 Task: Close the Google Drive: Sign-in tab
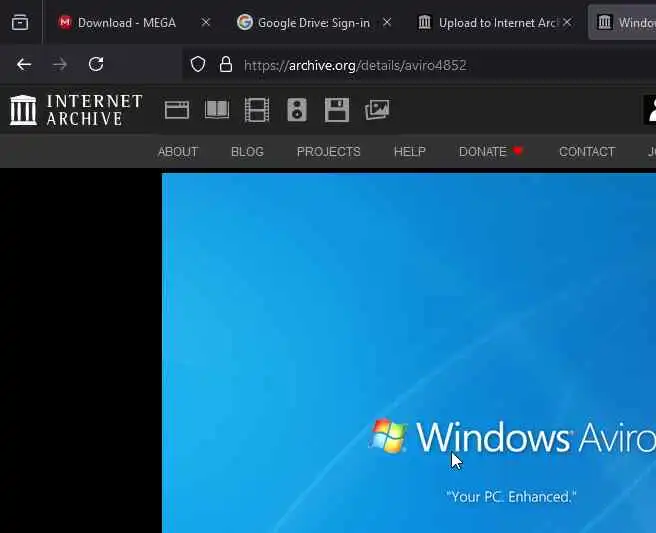click(387, 22)
